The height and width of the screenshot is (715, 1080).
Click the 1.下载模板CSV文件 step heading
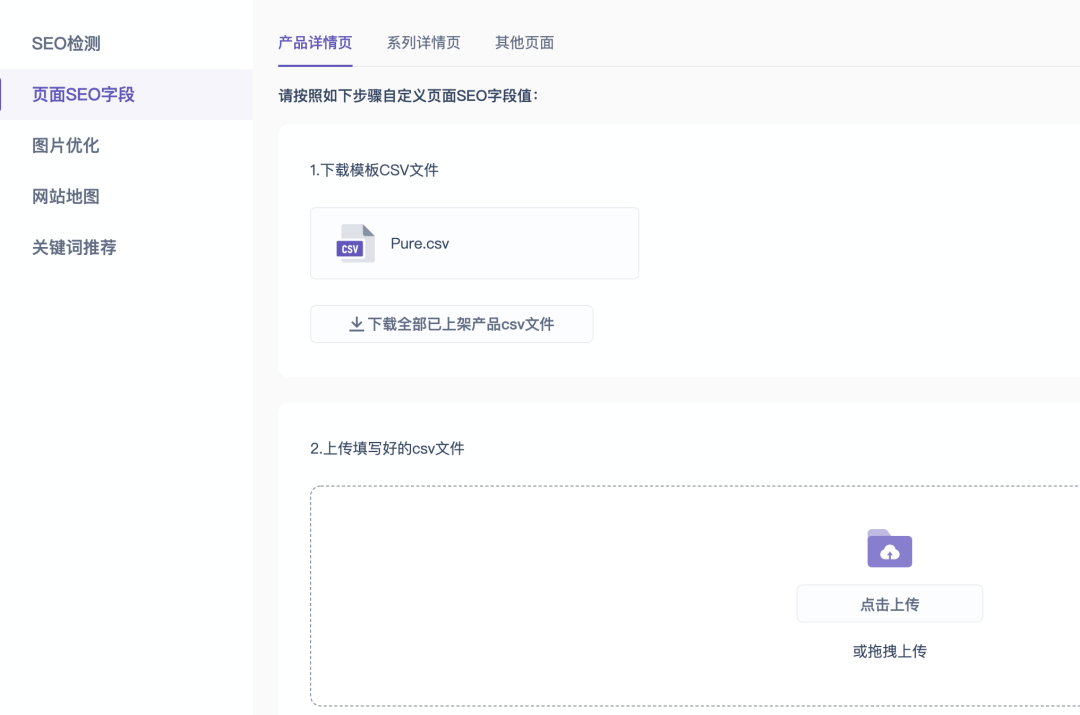[x=374, y=170]
